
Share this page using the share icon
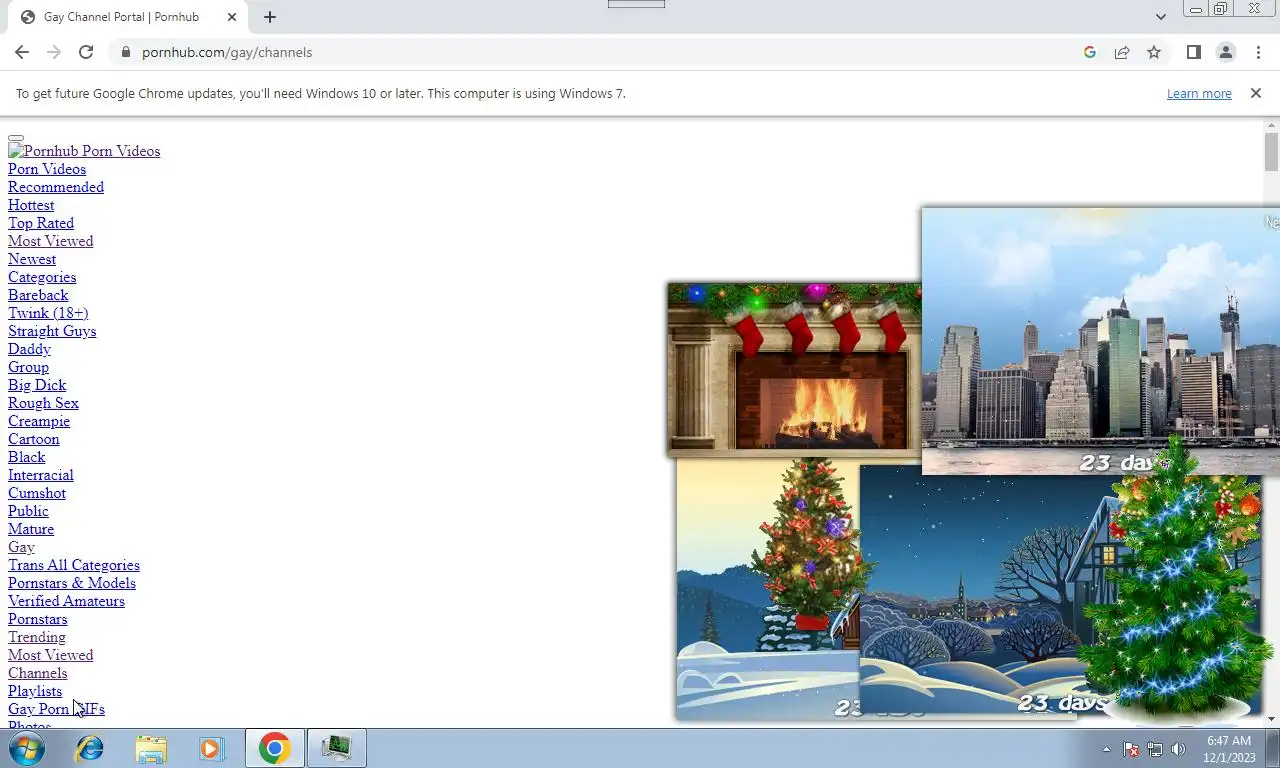tap(1122, 52)
